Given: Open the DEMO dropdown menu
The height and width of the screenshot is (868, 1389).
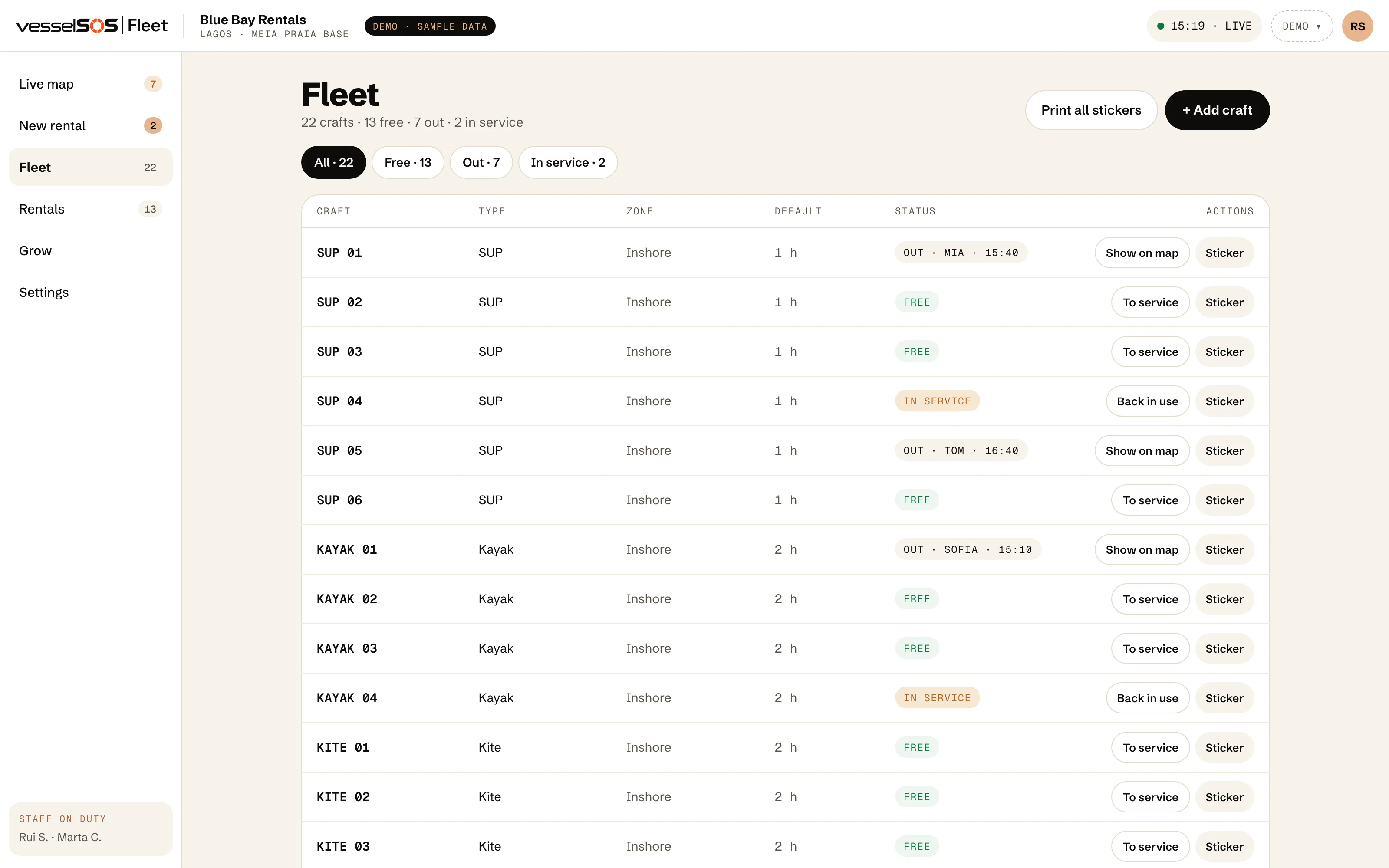Looking at the screenshot, I should tap(1301, 26).
